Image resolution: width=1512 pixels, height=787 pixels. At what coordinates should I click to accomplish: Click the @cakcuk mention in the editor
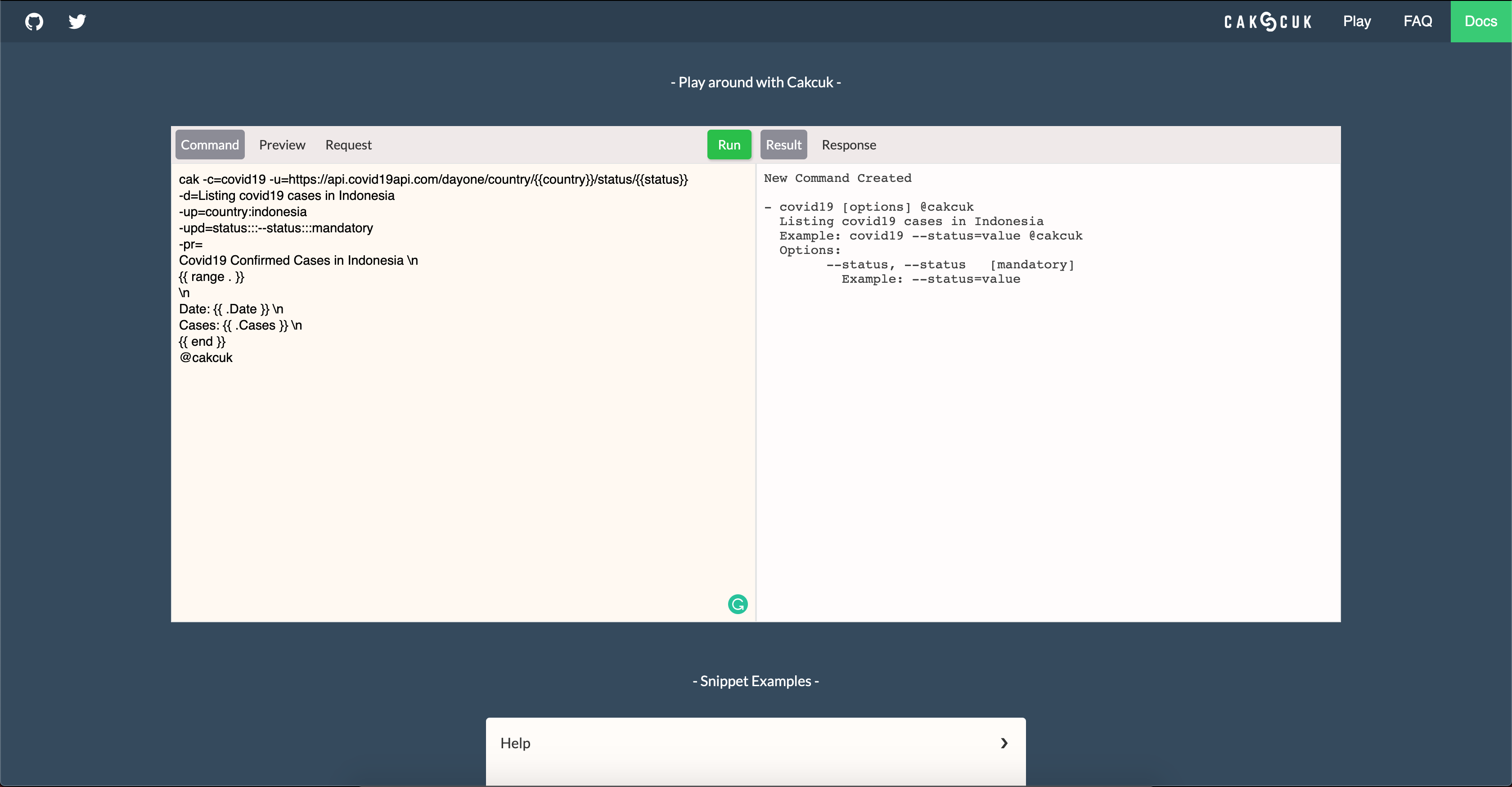pyautogui.click(x=206, y=357)
